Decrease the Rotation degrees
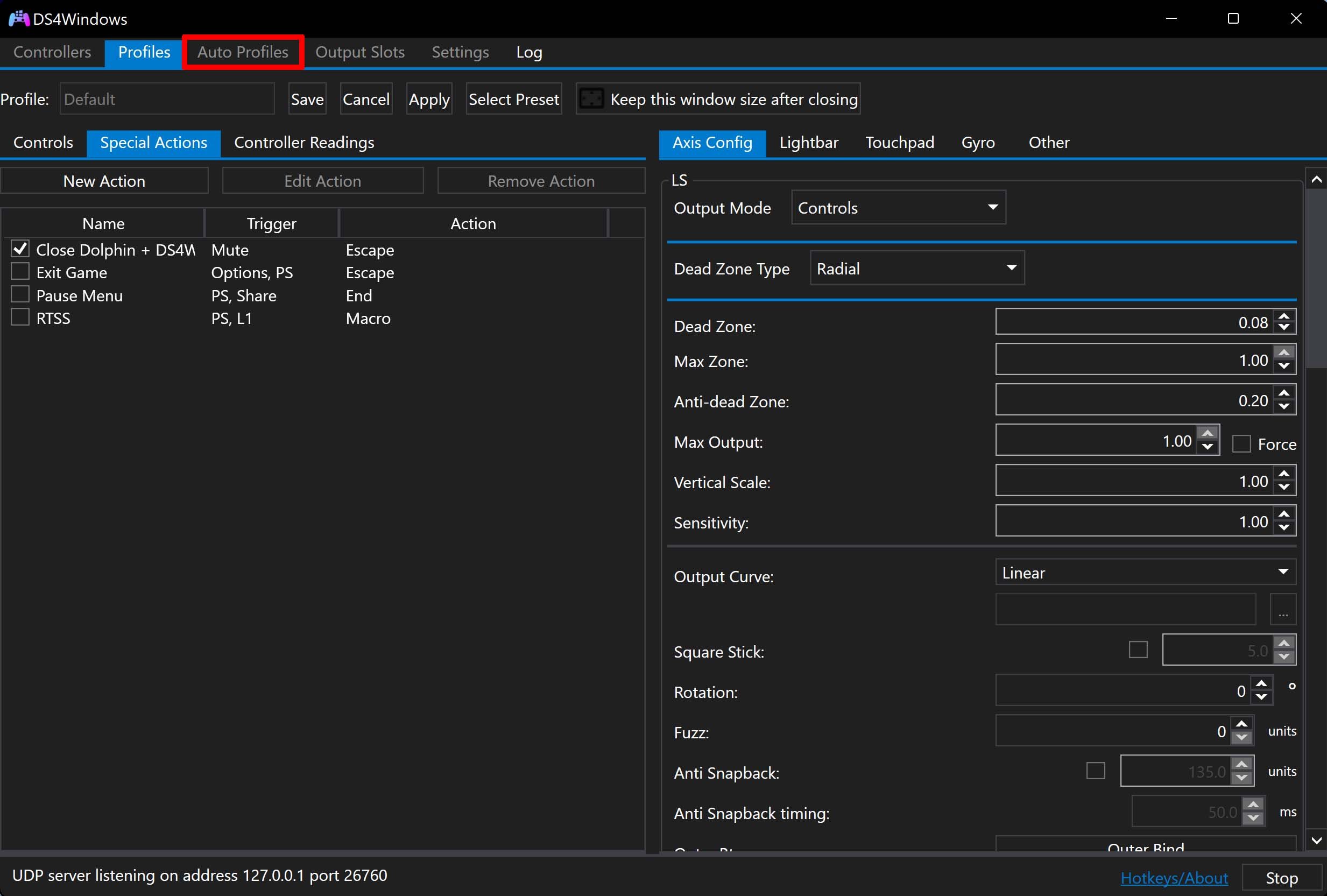 [1261, 697]
